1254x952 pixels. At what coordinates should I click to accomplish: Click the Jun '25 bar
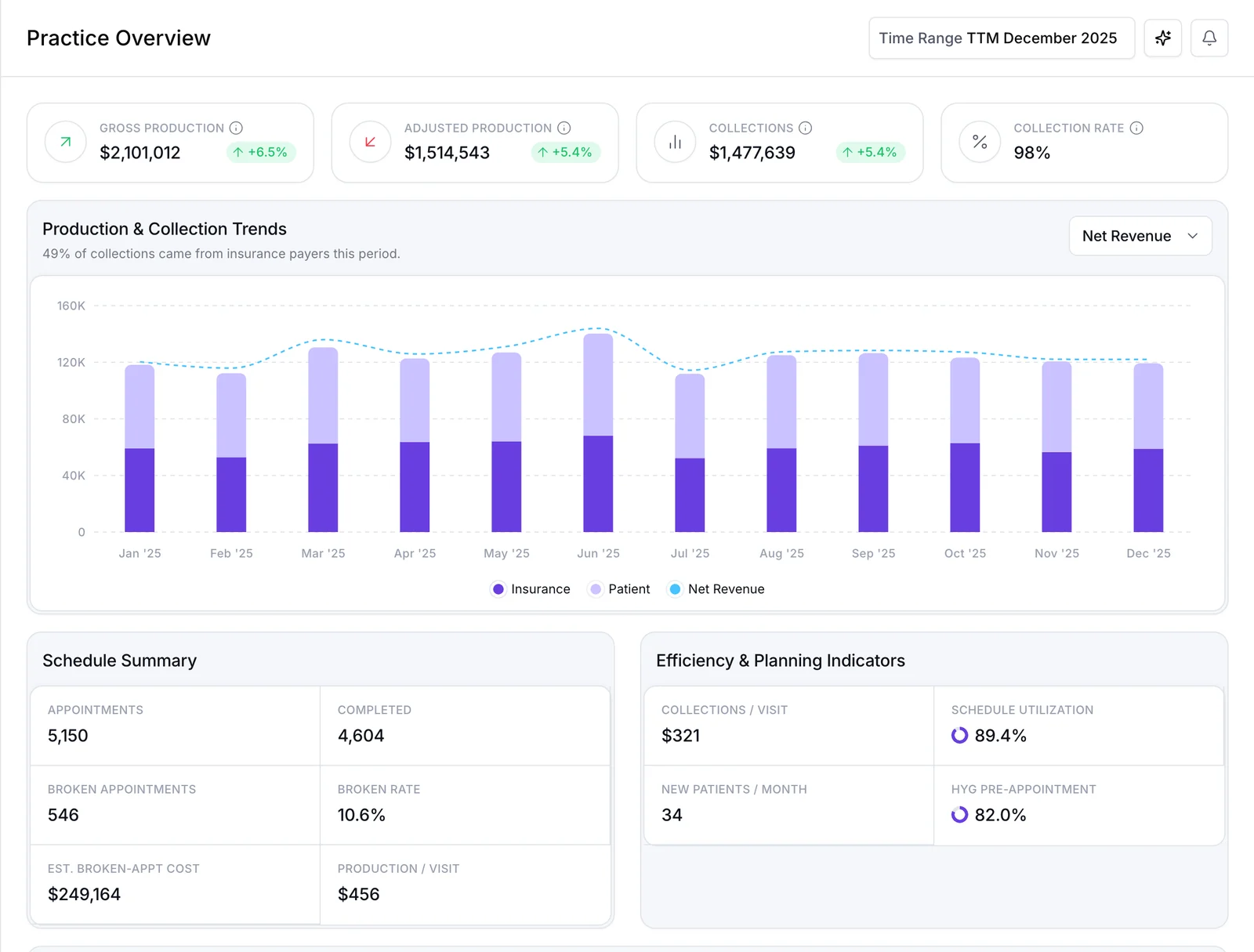[x=598, y=433]
